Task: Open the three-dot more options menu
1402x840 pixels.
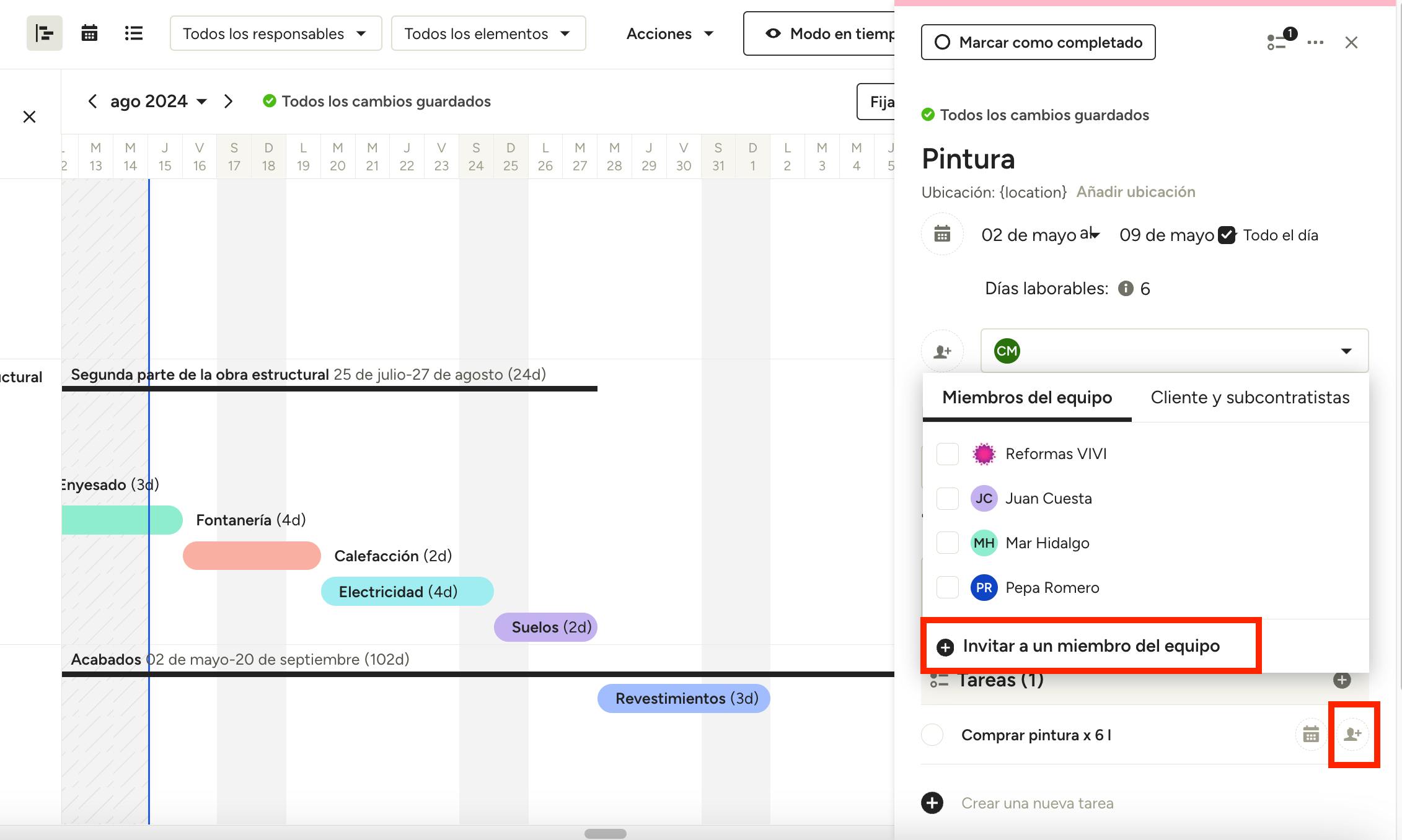Action: tap(1315, 42)
